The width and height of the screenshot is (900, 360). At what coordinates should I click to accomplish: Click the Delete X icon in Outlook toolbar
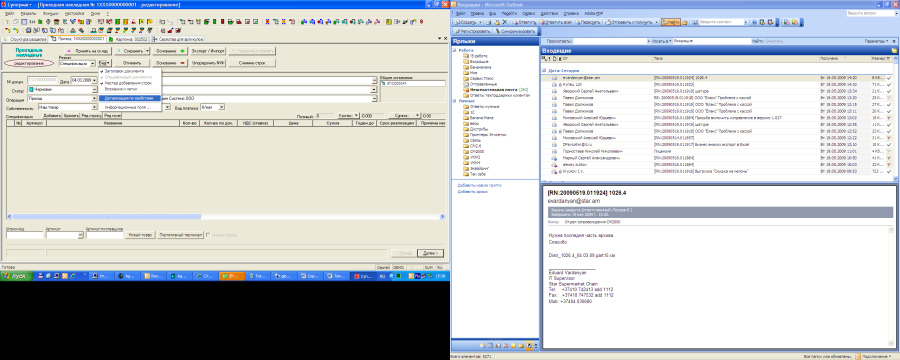[x=505, y=22]
